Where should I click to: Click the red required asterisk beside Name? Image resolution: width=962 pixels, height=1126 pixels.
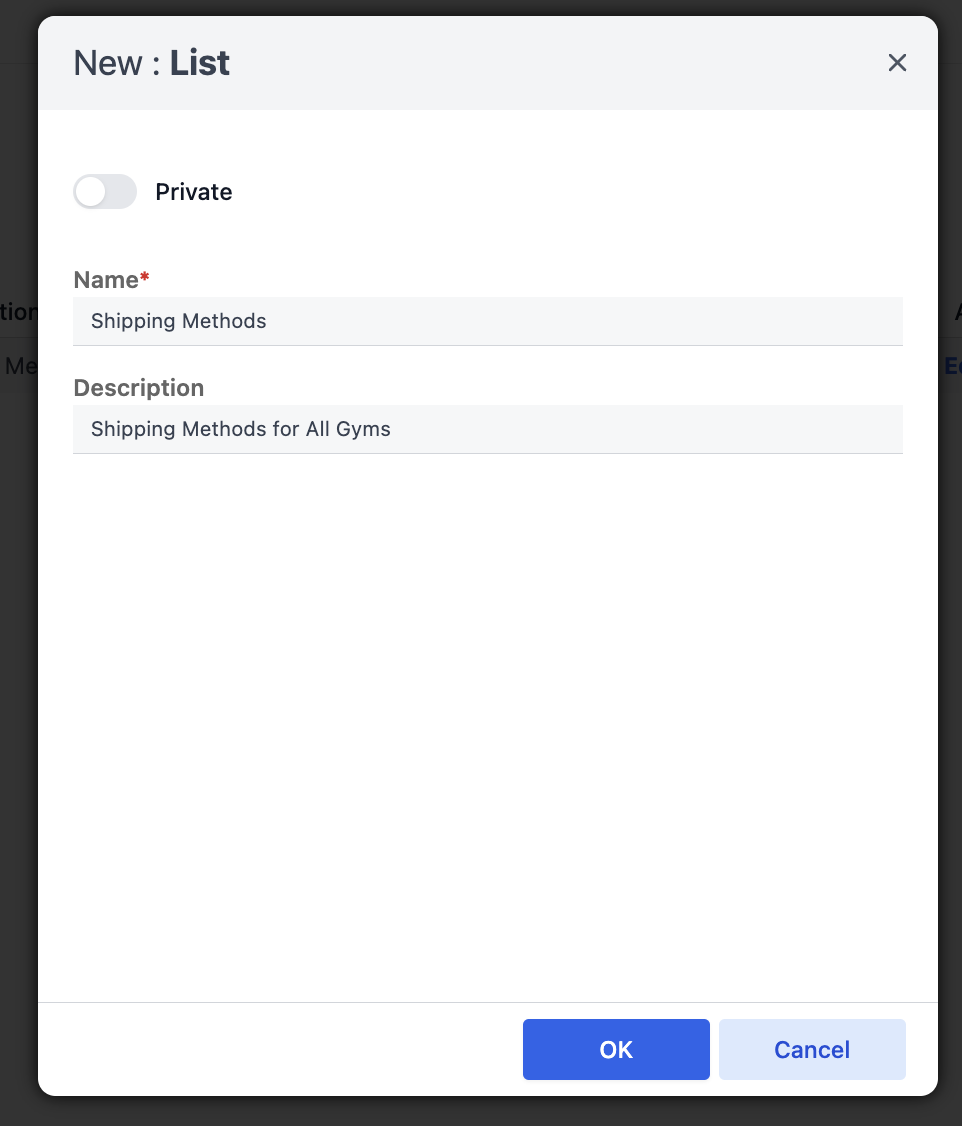pyautogui.click(x=144, y=276)
